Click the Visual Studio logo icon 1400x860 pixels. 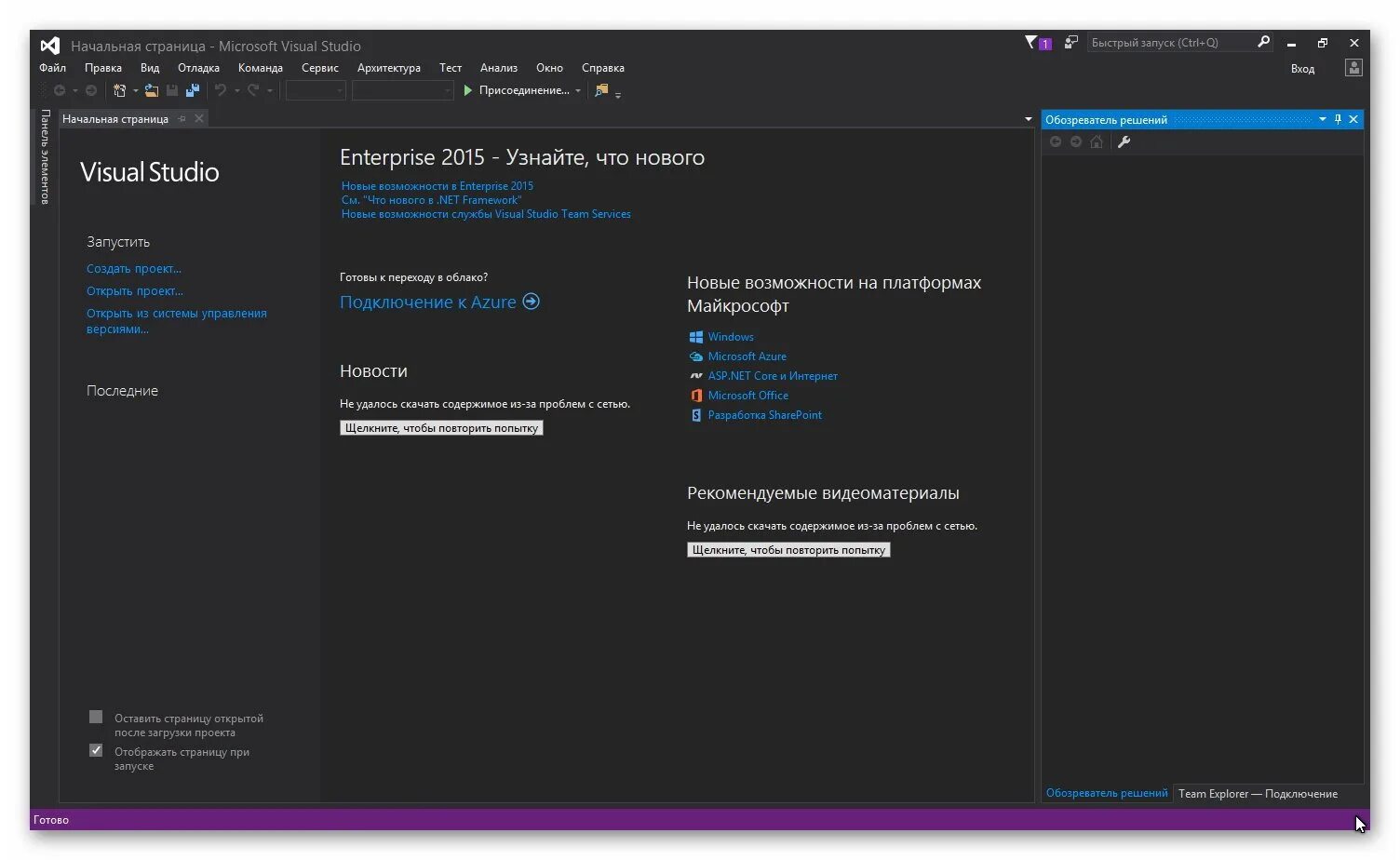[50, 45]
